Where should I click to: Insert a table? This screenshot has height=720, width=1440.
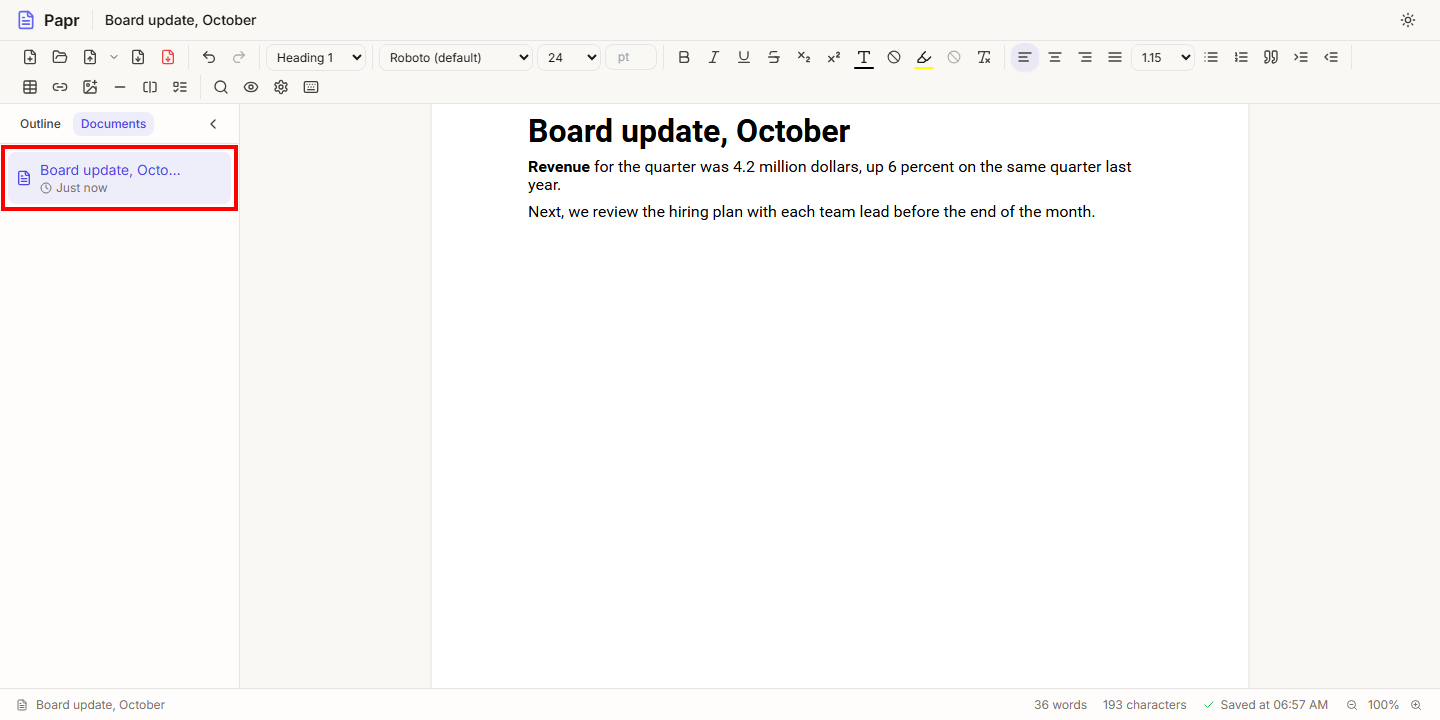pos(30,87)
